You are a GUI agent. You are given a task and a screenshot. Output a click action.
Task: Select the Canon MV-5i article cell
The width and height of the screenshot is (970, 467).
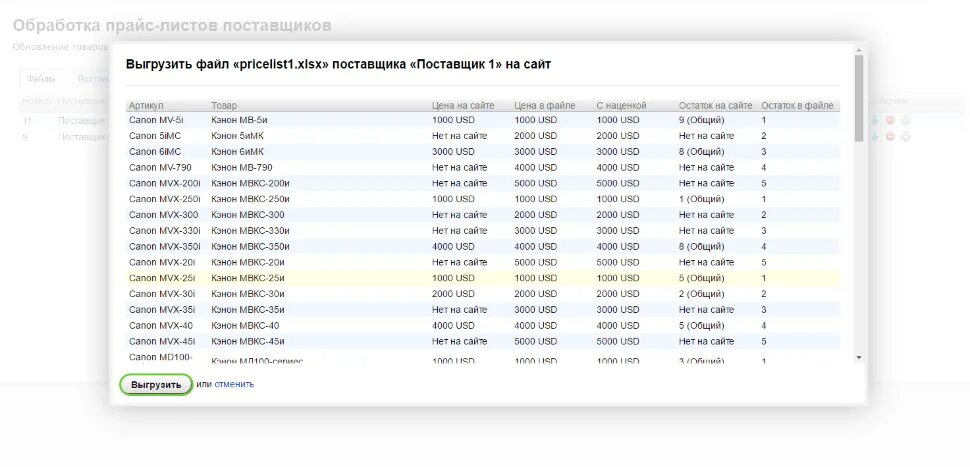[157, 120]
